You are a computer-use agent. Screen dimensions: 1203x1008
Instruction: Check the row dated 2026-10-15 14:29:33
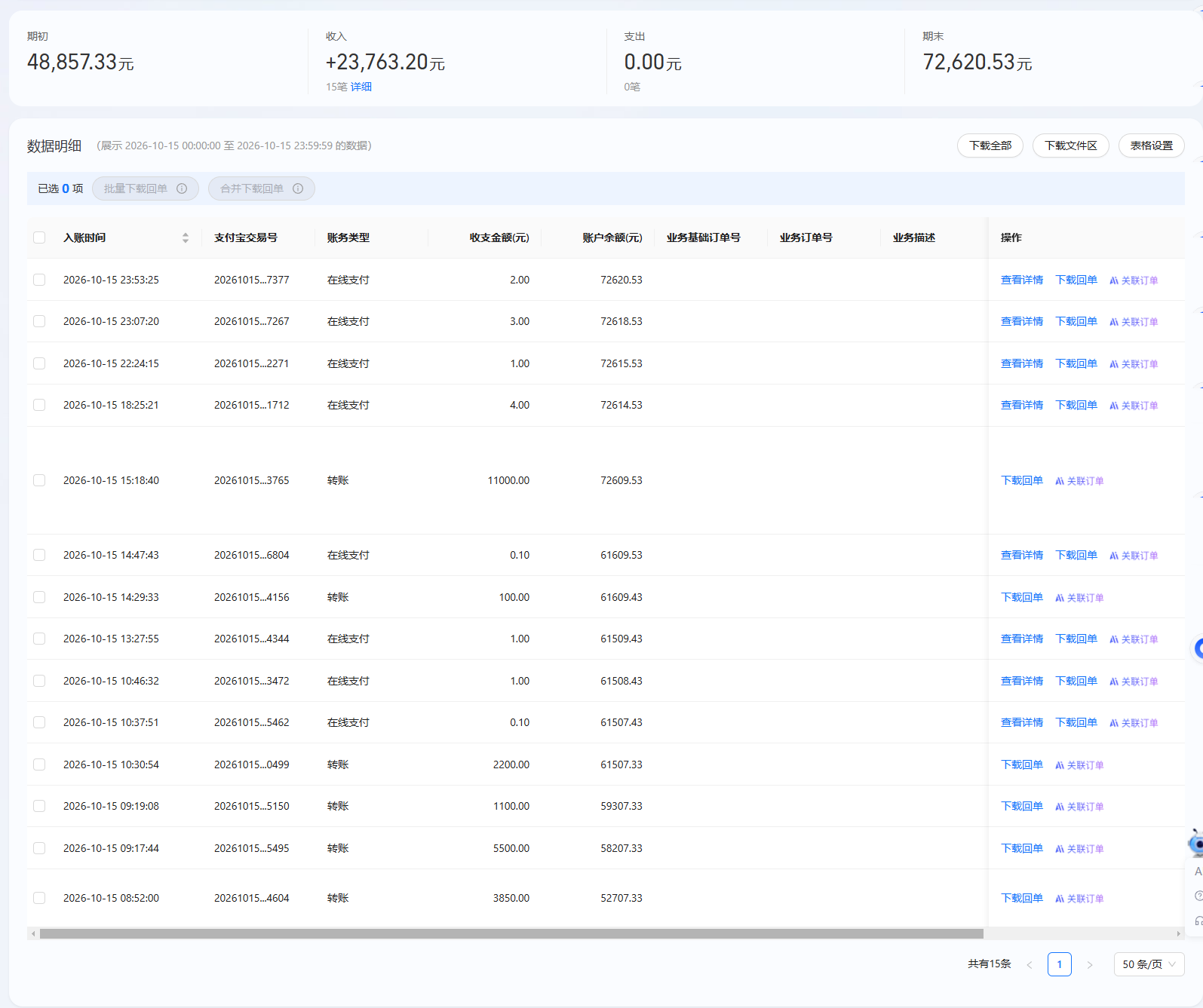coord(39,597)
